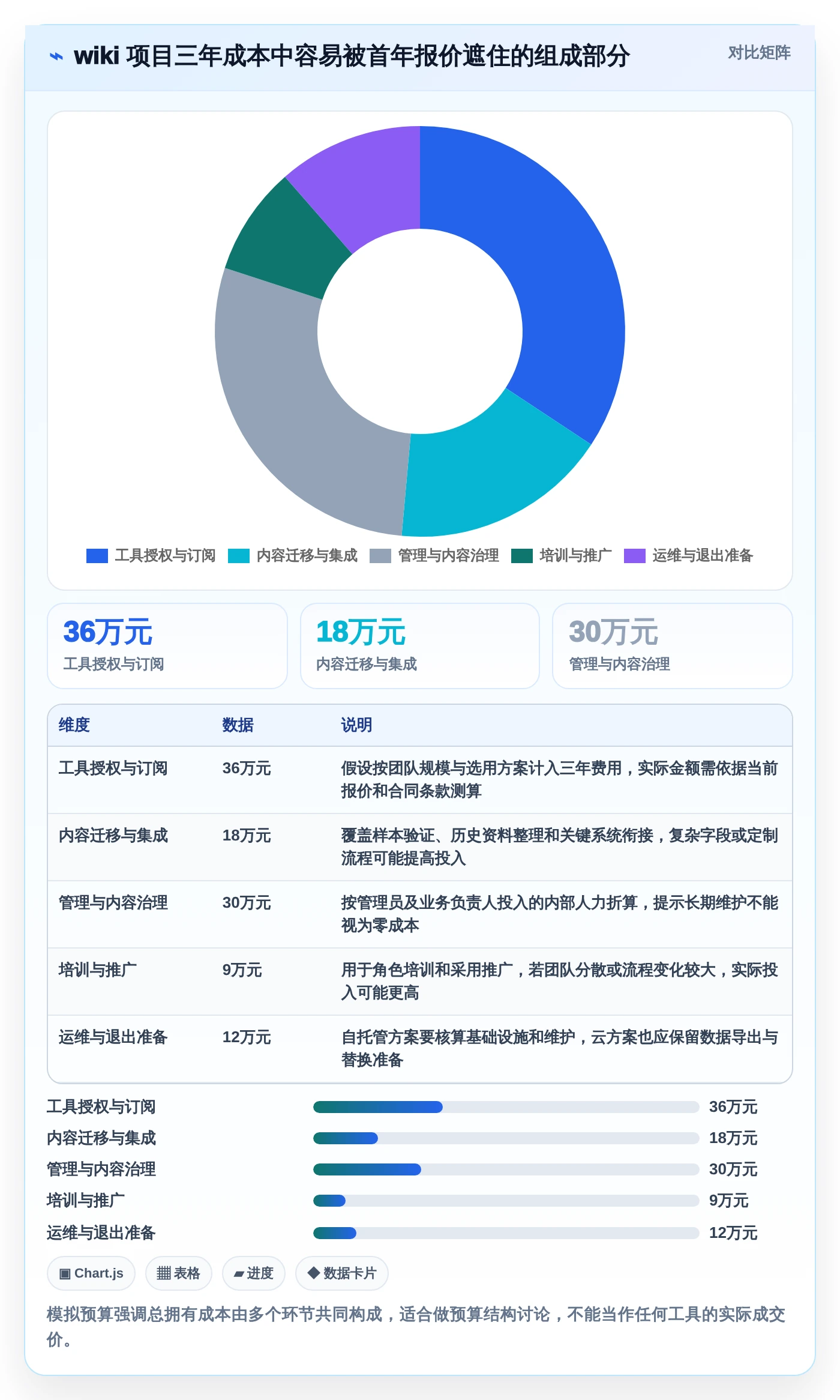Click the 说明 column header
840x1400 pixels.
click(357, 725)
